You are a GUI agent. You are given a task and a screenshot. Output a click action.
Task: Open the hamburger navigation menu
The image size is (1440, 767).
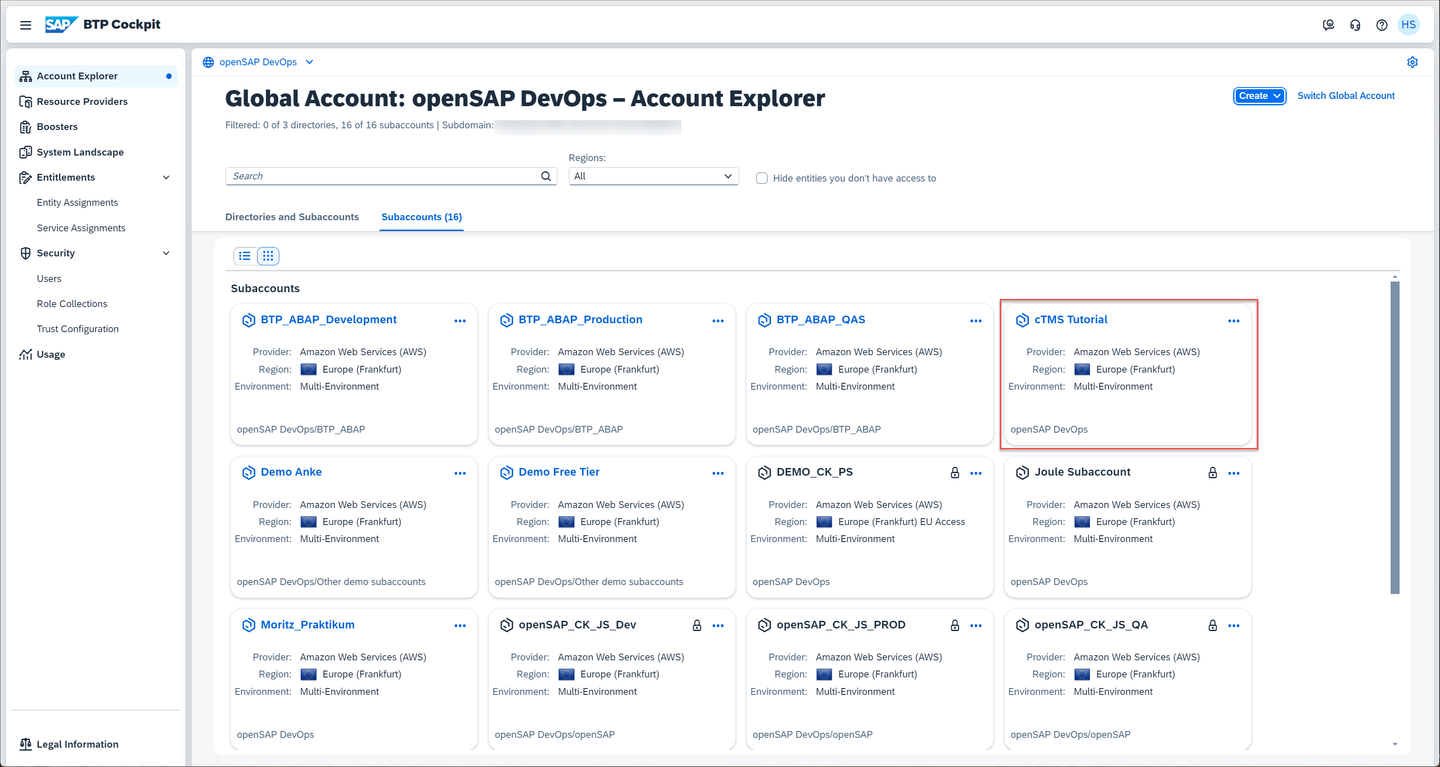click(26, 25)
